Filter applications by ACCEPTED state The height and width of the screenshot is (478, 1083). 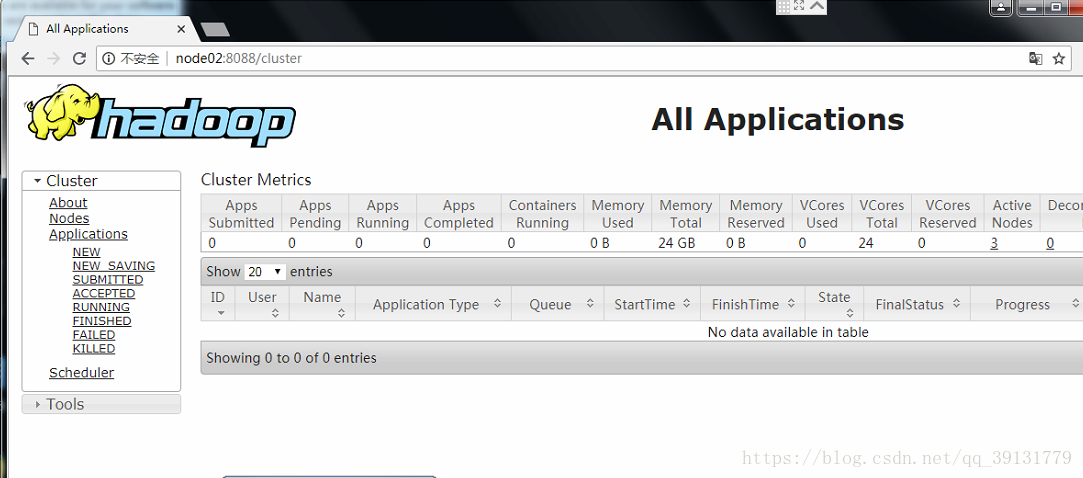[x=104, y=294]
